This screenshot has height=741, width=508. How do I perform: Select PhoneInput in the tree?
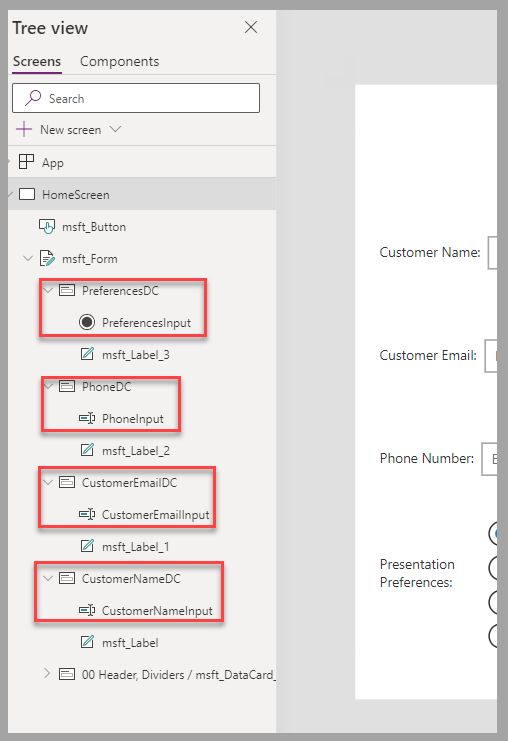(133, 419)
